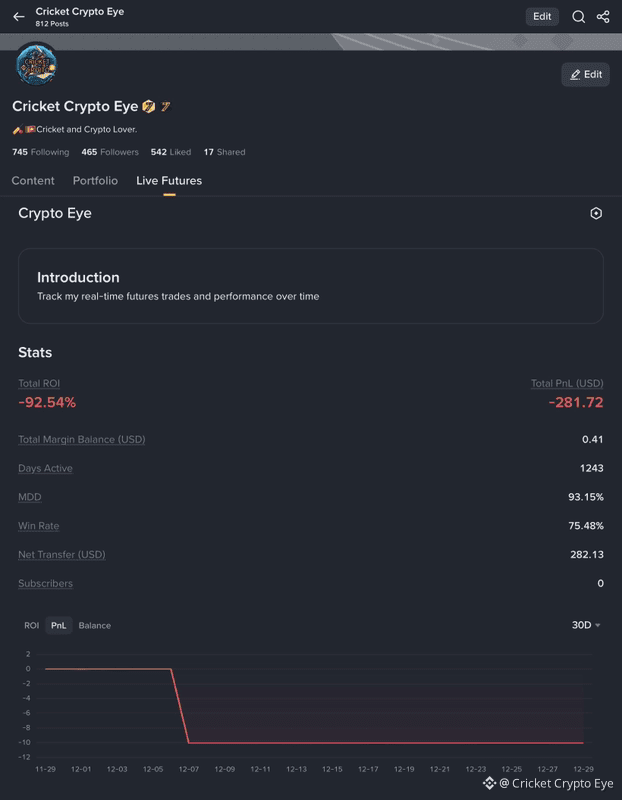Toggle chart to PnL view
Image resolution: width=622 pixels, height=800 pixels.
pos(59,626)
